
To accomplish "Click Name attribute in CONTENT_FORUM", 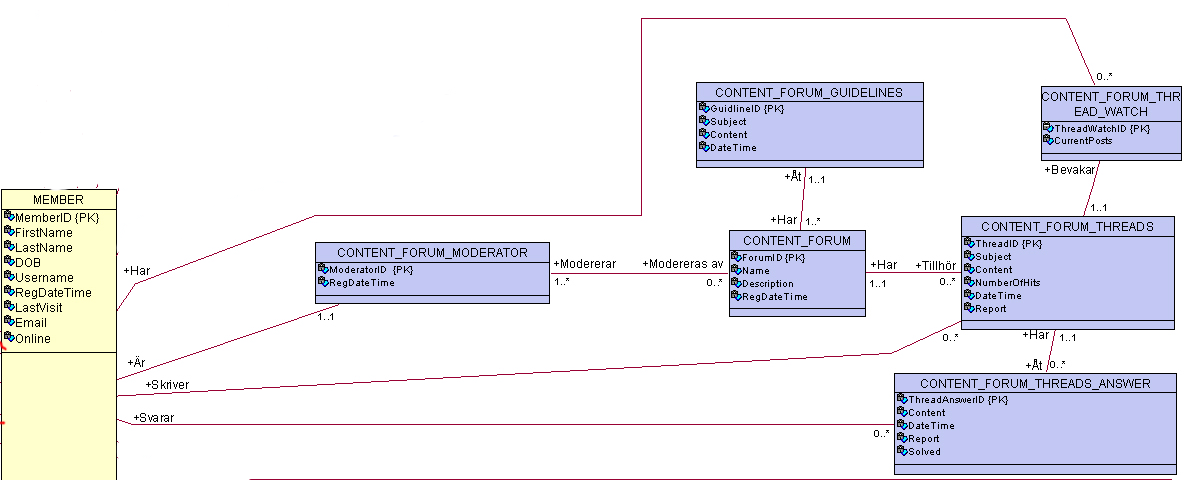I will coord(756,271).
